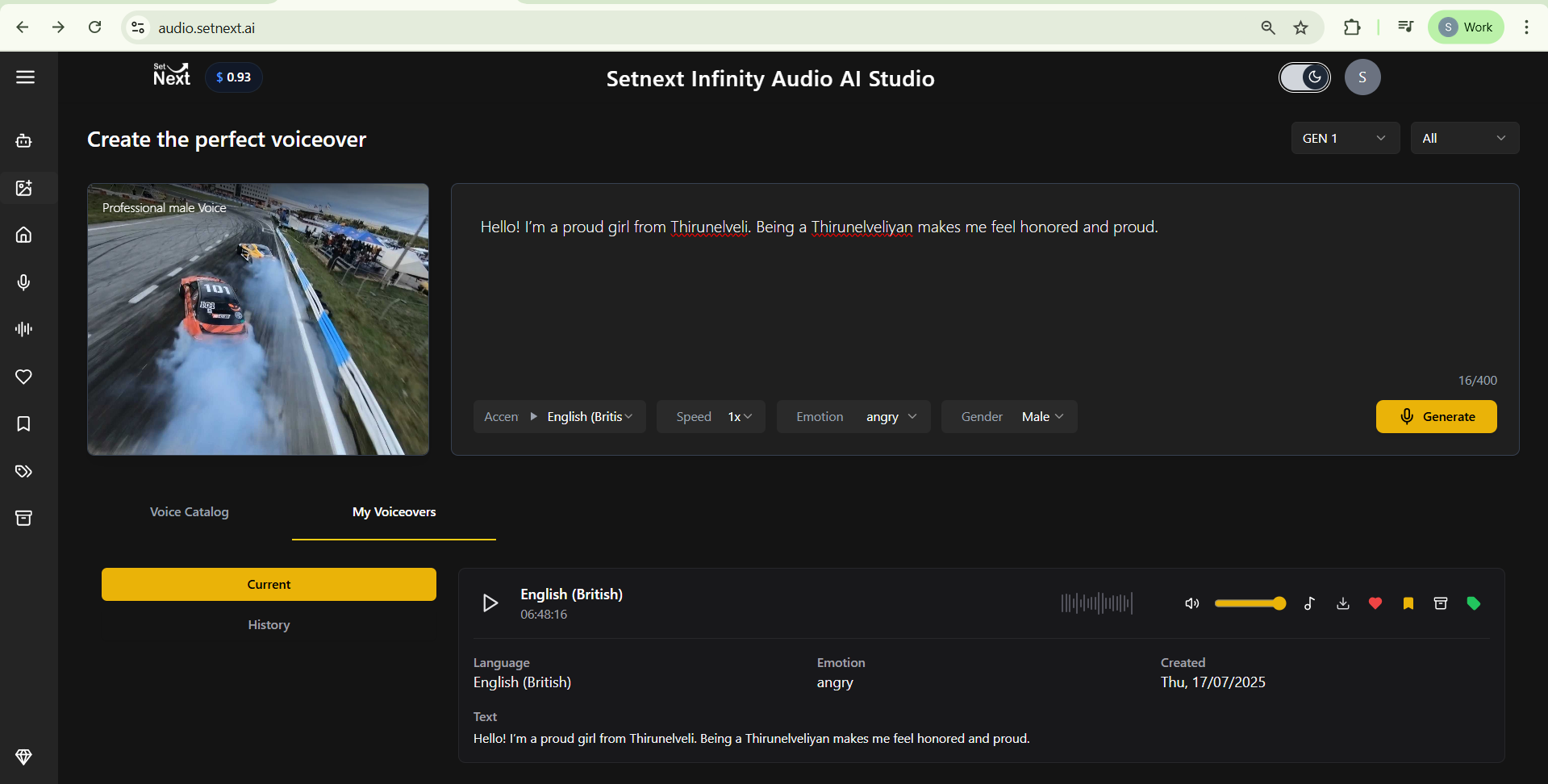Open the hamburger sidebar menu
1548x784 pixels.
(26, 77)
